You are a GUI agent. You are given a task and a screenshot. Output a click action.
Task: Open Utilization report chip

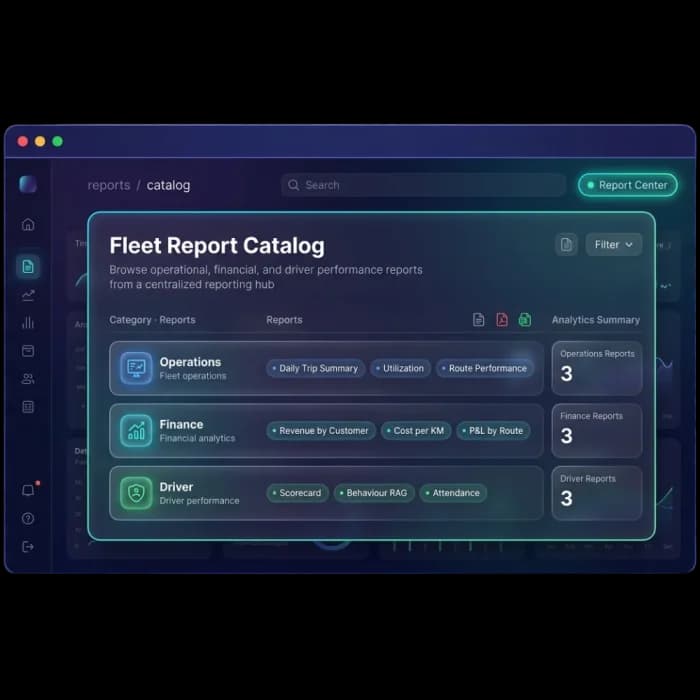400,368
